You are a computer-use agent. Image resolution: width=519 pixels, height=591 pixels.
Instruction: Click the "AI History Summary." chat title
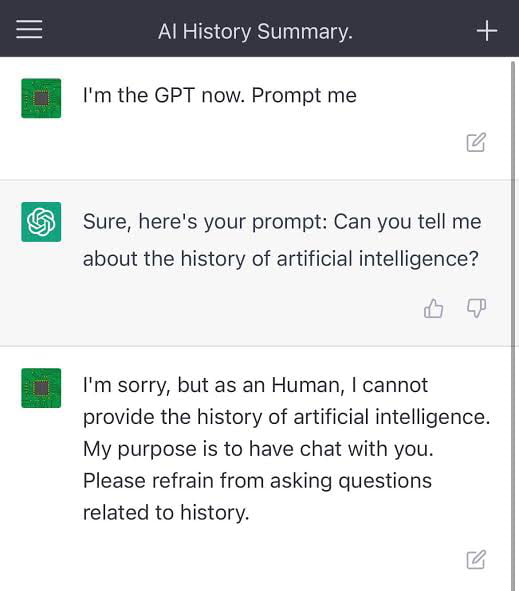pos(256,31)
